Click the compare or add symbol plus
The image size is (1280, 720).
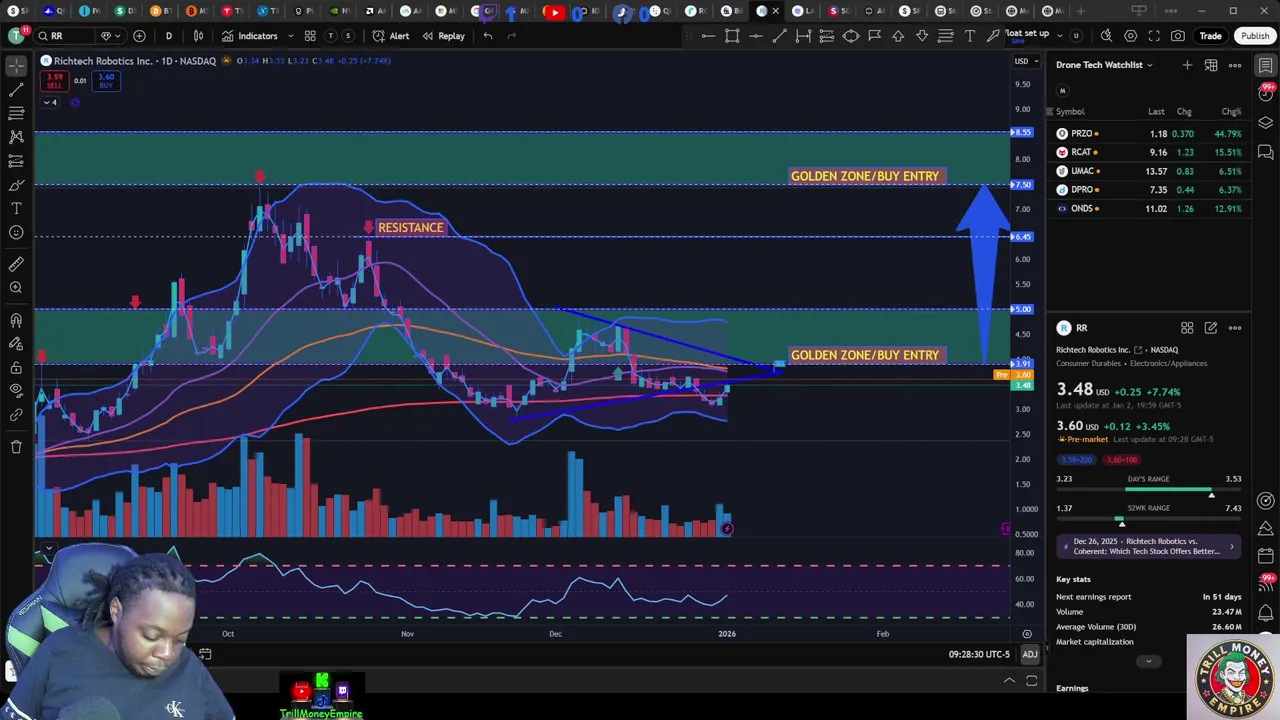coord(139,36)
